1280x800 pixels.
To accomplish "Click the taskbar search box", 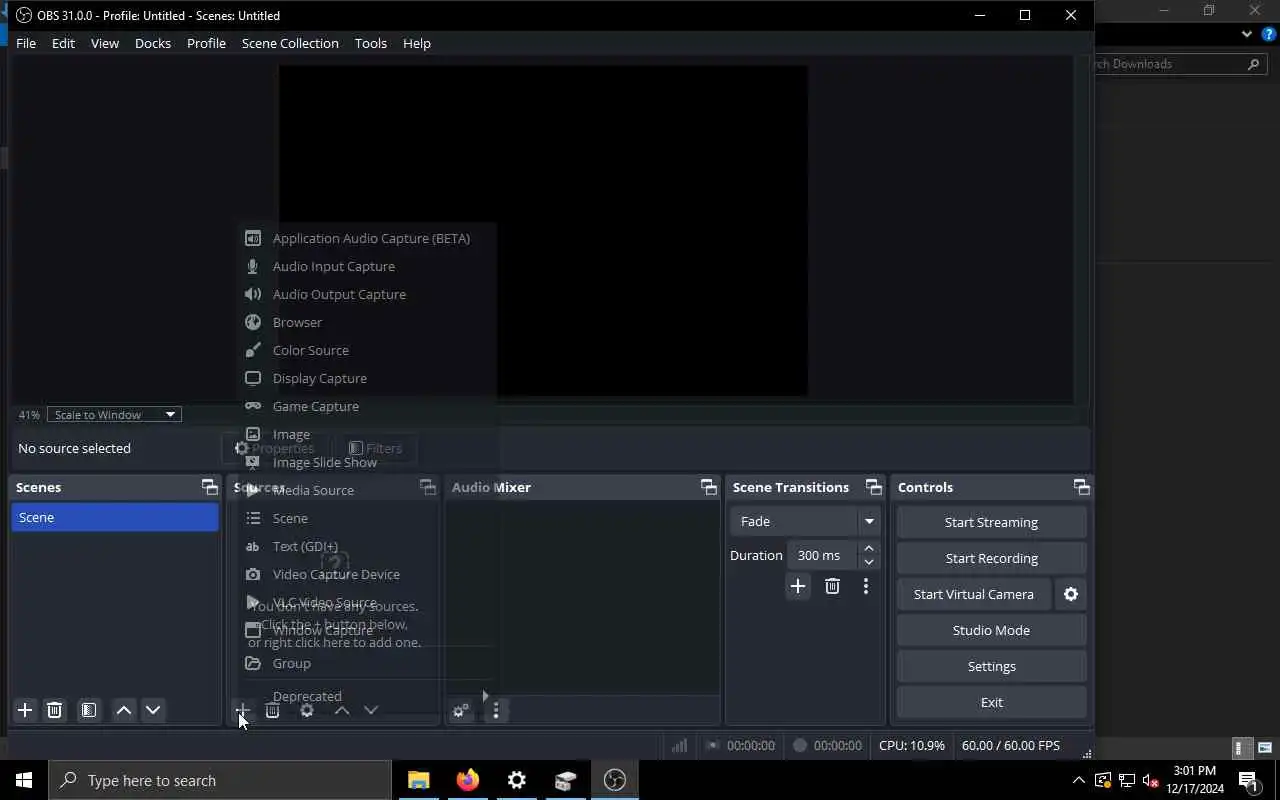I will tap(220, 780).
